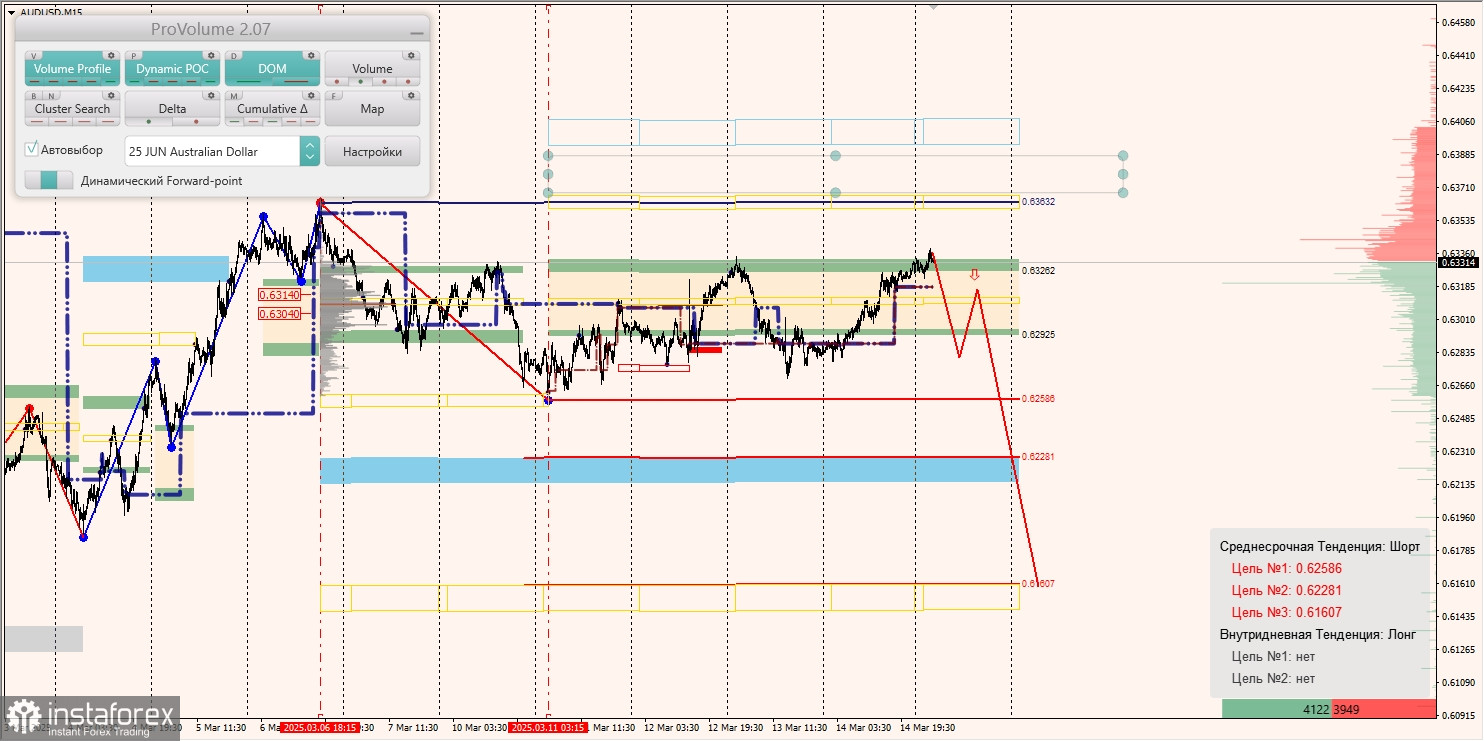Image resolution: width=1484 pixels, height=741 pixels.
Task: Click Цель №2: 0.62281 in info panel
Action: (x=1286, y=590)
